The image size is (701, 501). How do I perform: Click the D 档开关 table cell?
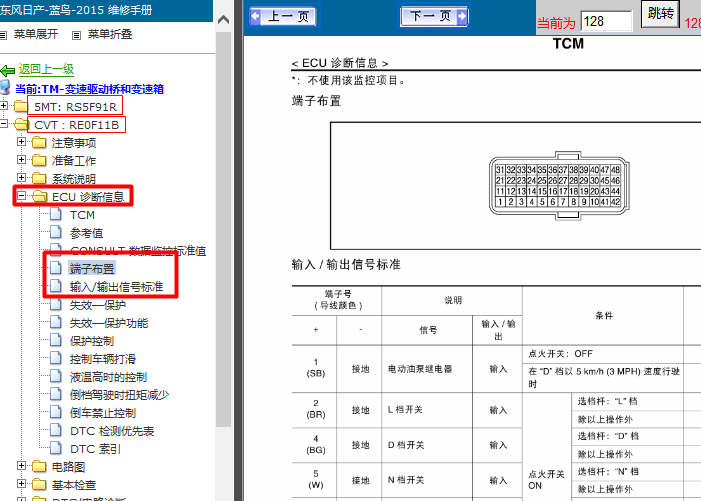pos(427,445)
